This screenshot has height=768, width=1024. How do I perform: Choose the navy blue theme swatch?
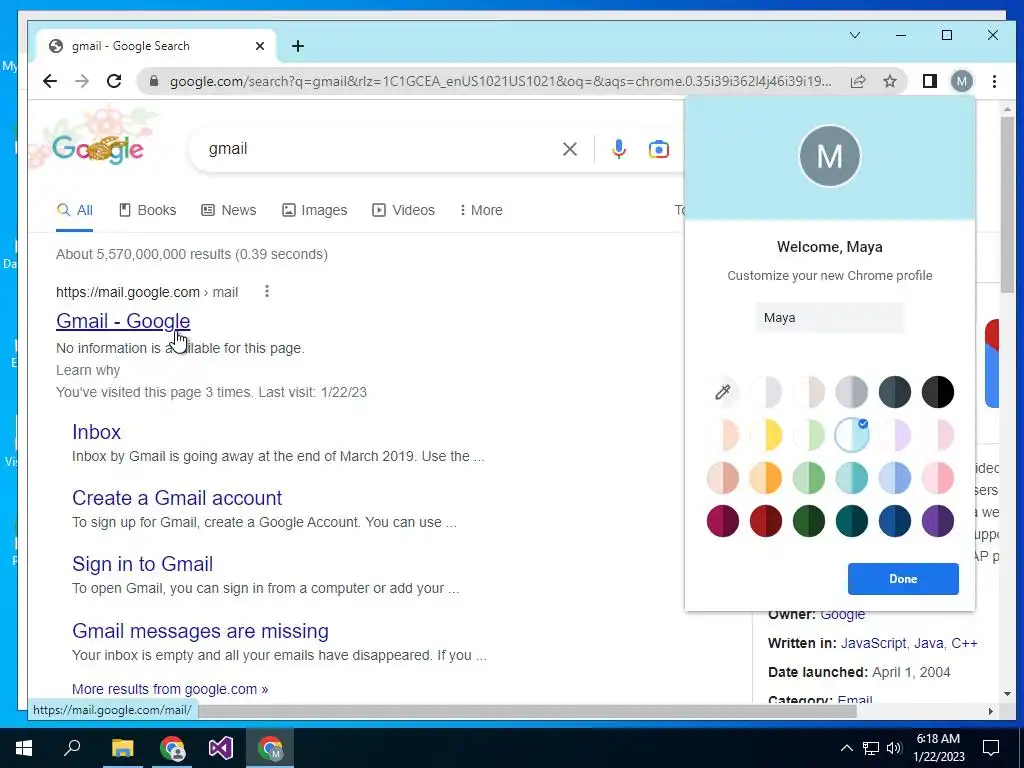pos(895,521)
